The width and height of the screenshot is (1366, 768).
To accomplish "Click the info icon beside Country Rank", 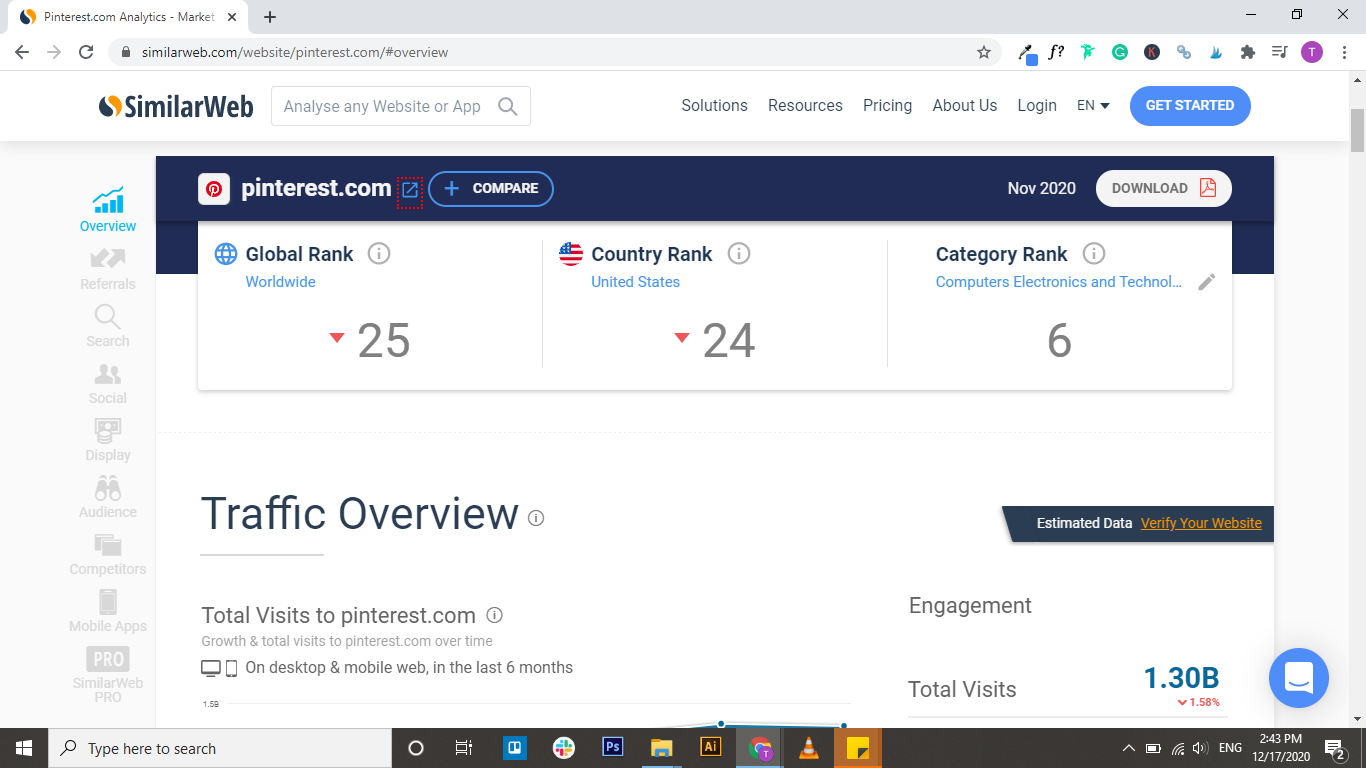I will click(739, 254).
